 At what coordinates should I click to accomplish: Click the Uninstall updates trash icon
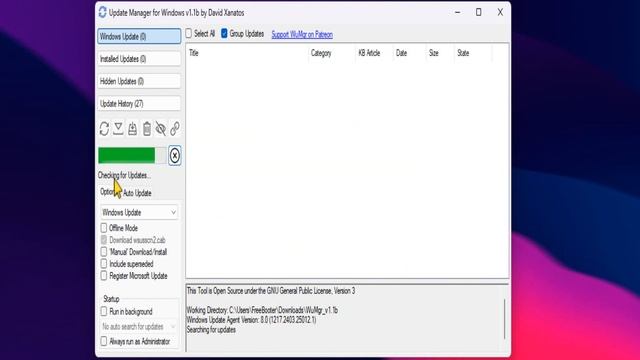[x=147, y=129]
